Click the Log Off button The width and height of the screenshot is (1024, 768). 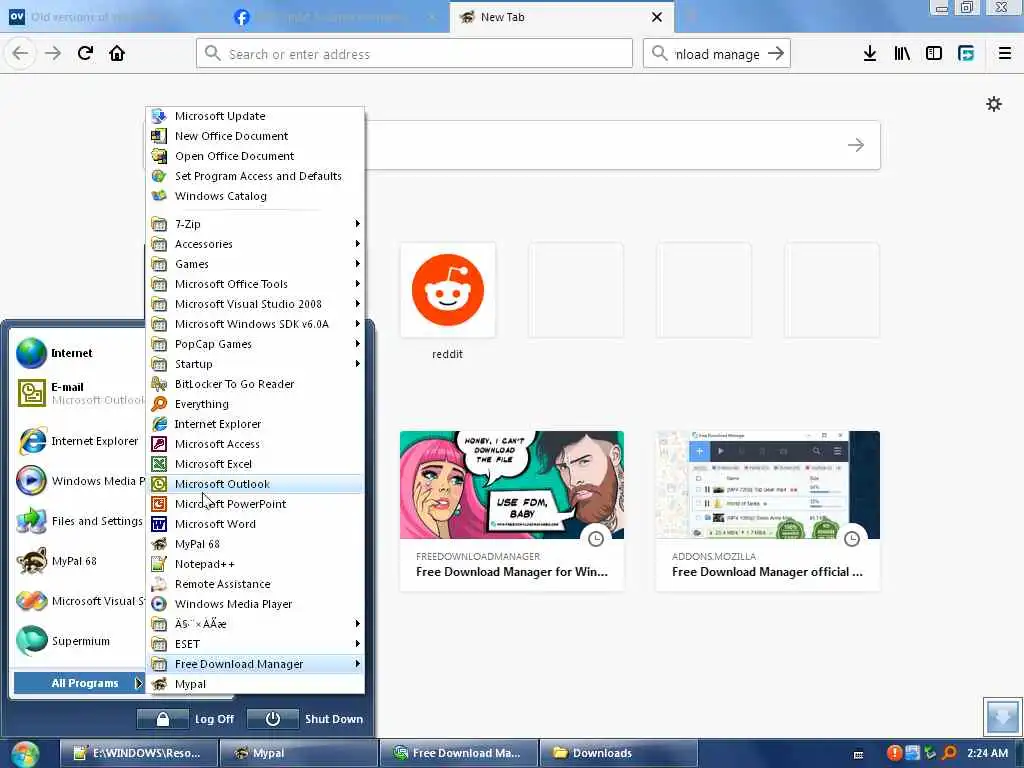187,719
